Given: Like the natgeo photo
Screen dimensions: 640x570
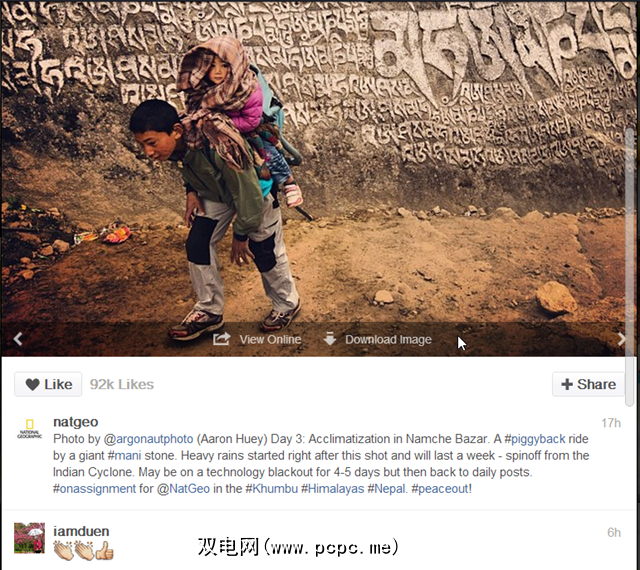Looking at the screenshot, I should (48, 384).
